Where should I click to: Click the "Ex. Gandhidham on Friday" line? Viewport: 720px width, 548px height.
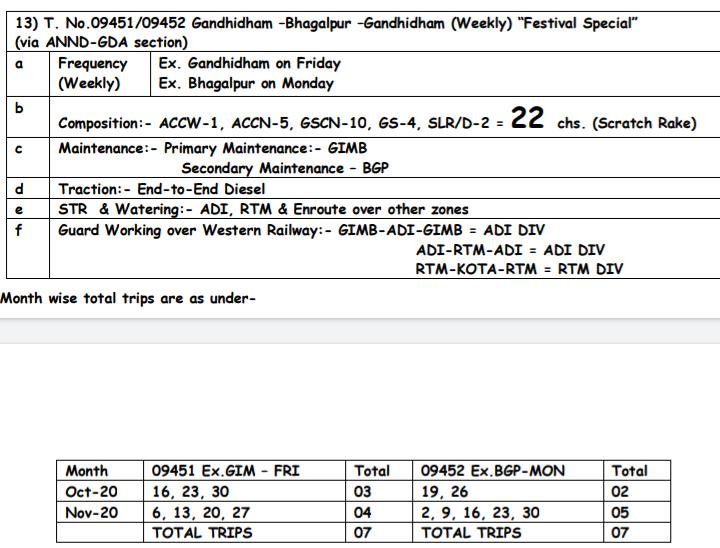click(249, 64)
